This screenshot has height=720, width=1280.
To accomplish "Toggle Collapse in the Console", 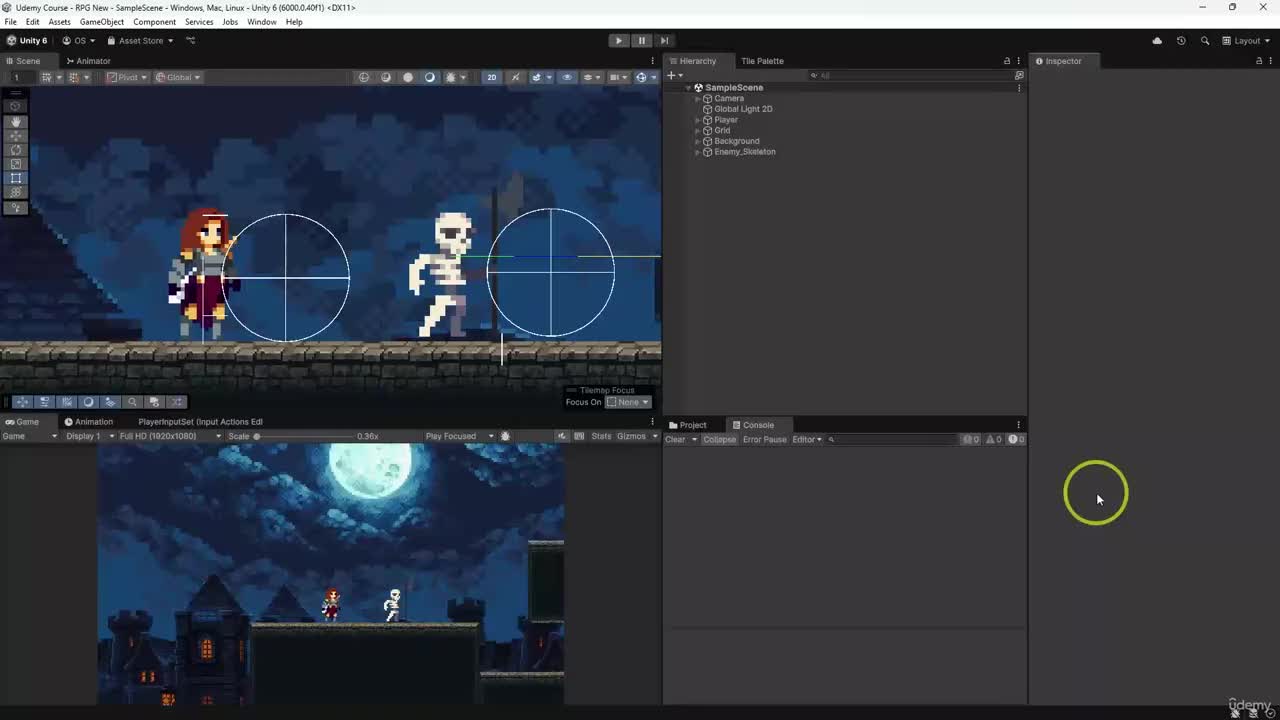I will (719, 439).
